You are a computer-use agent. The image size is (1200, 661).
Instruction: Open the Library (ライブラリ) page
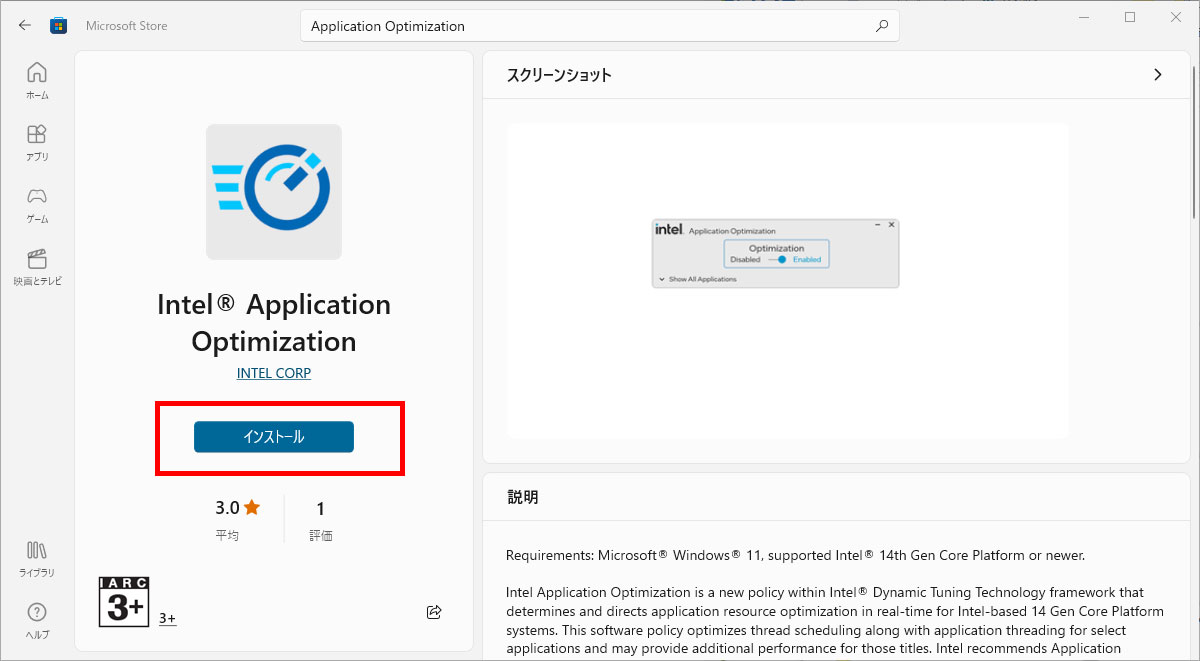(37, 559)
